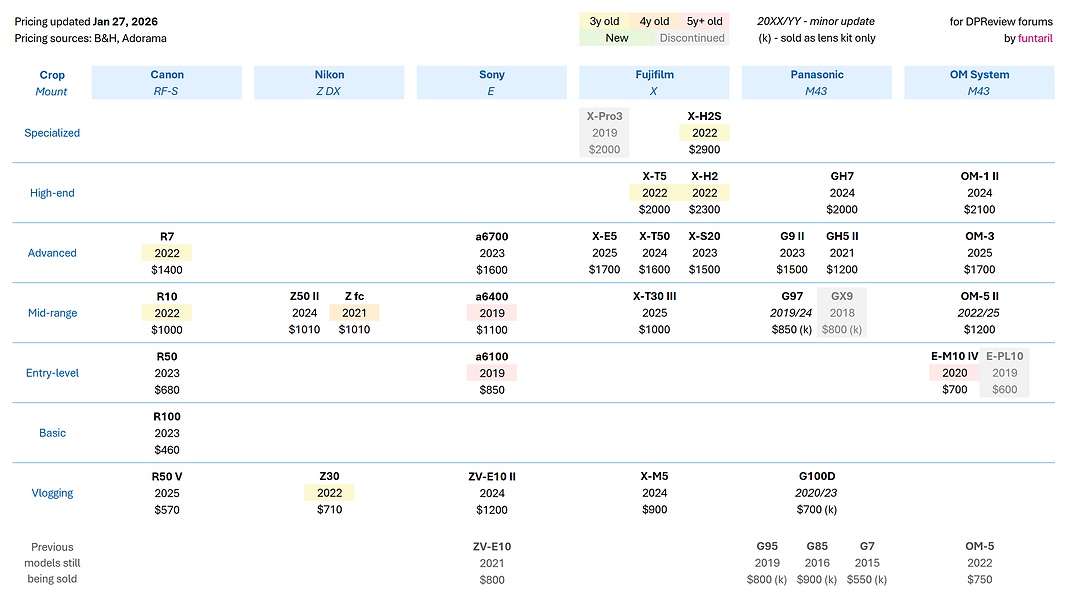The image size is (1067, 600).
Task: Select the OM-1 II camera cell
Action: point(980,192)
